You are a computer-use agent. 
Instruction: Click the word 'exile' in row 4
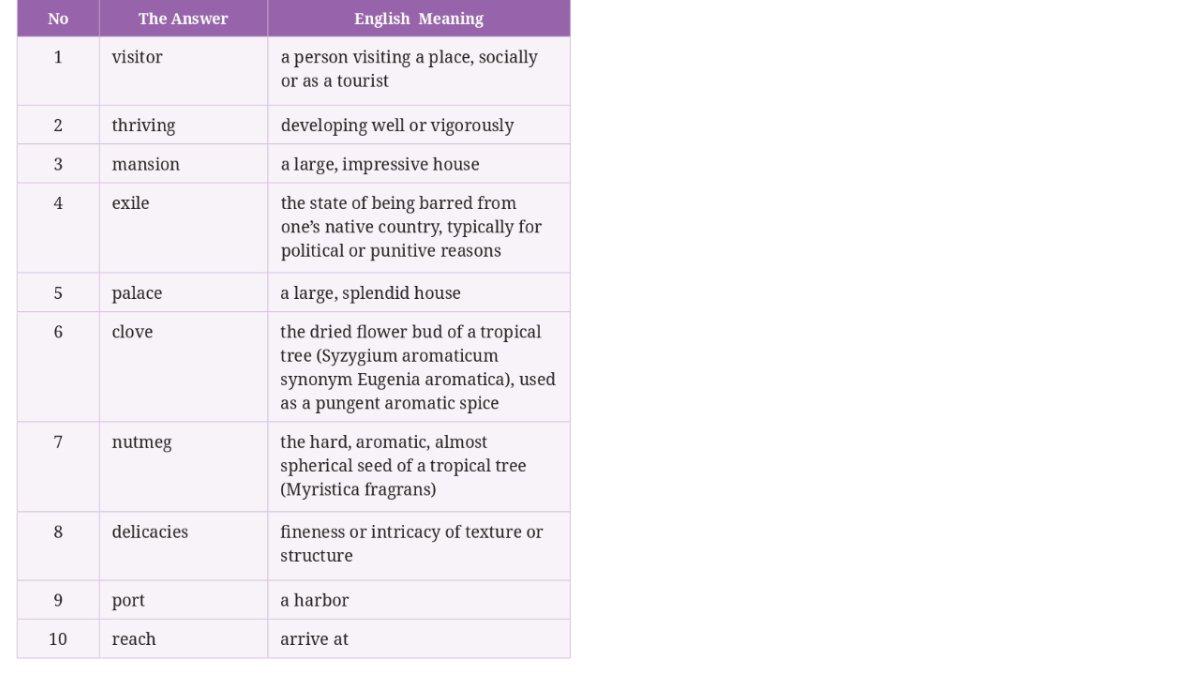coord(130,203)
